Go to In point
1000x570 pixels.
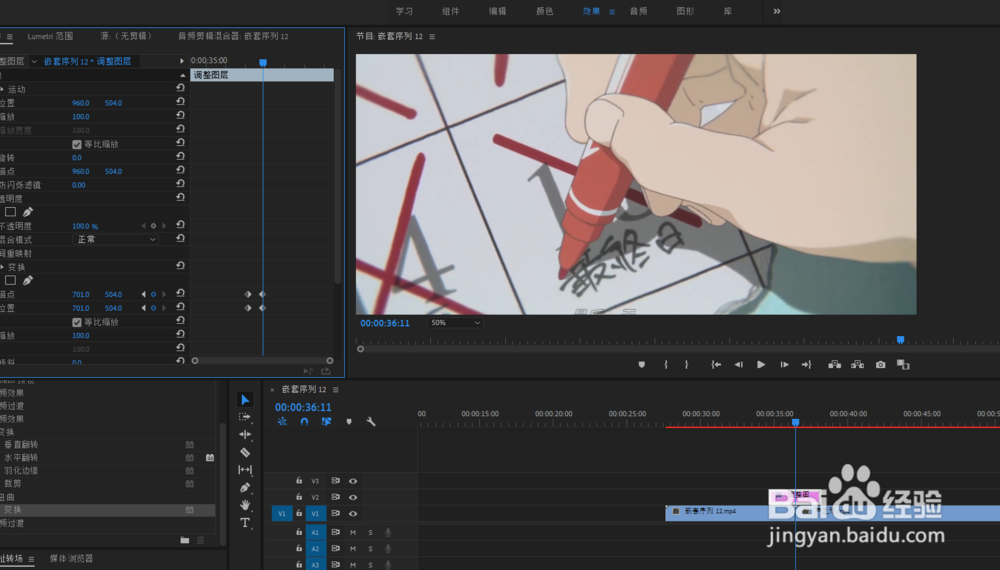pyautogui.click(x=716, y=365)
